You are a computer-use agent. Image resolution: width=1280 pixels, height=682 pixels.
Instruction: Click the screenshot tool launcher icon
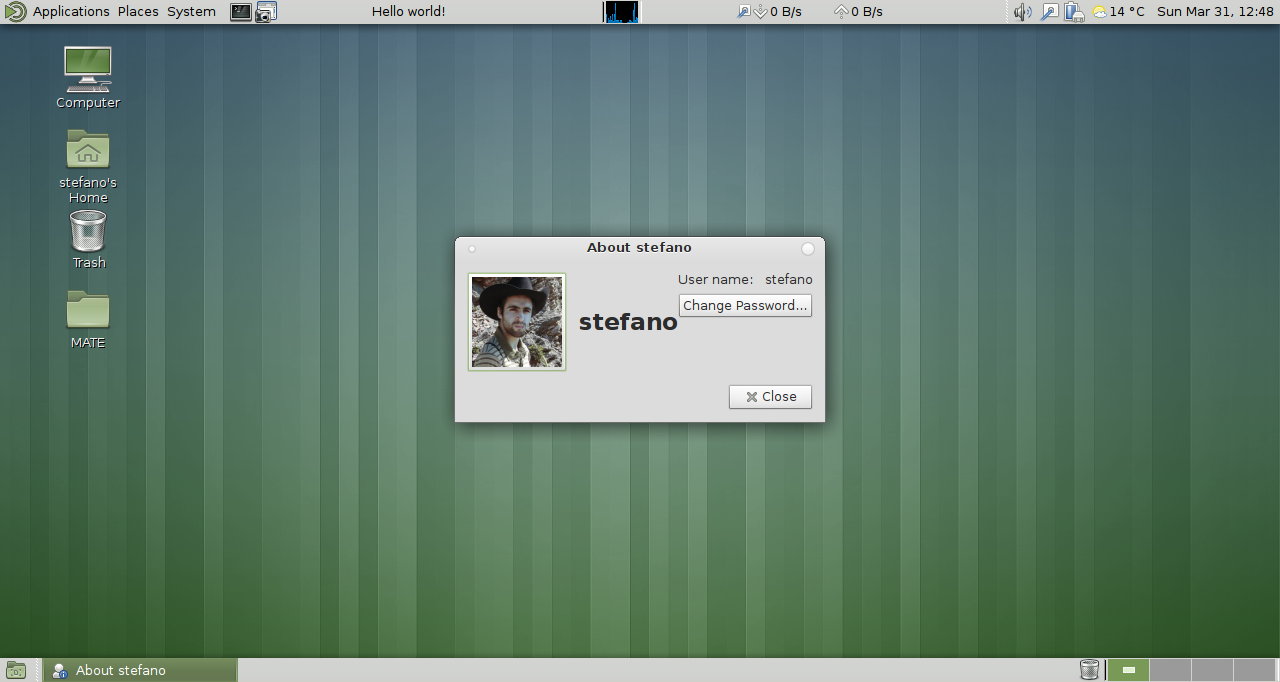tap(266, 12)
